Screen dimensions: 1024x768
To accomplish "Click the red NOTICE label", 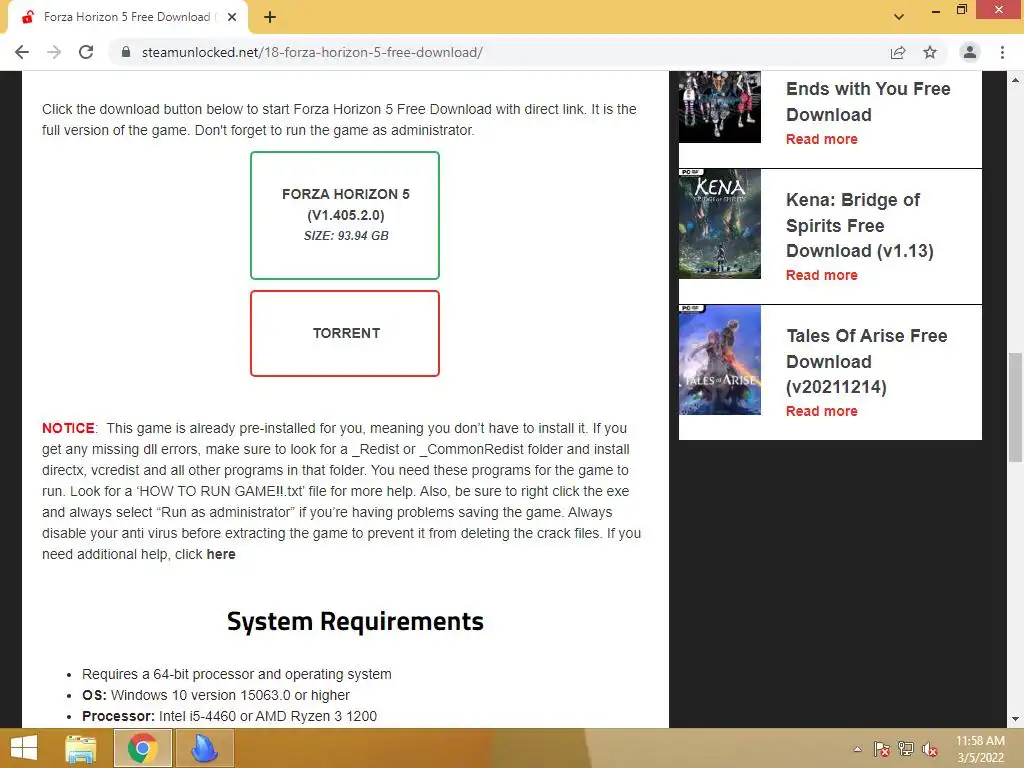I will coord(68,428).
